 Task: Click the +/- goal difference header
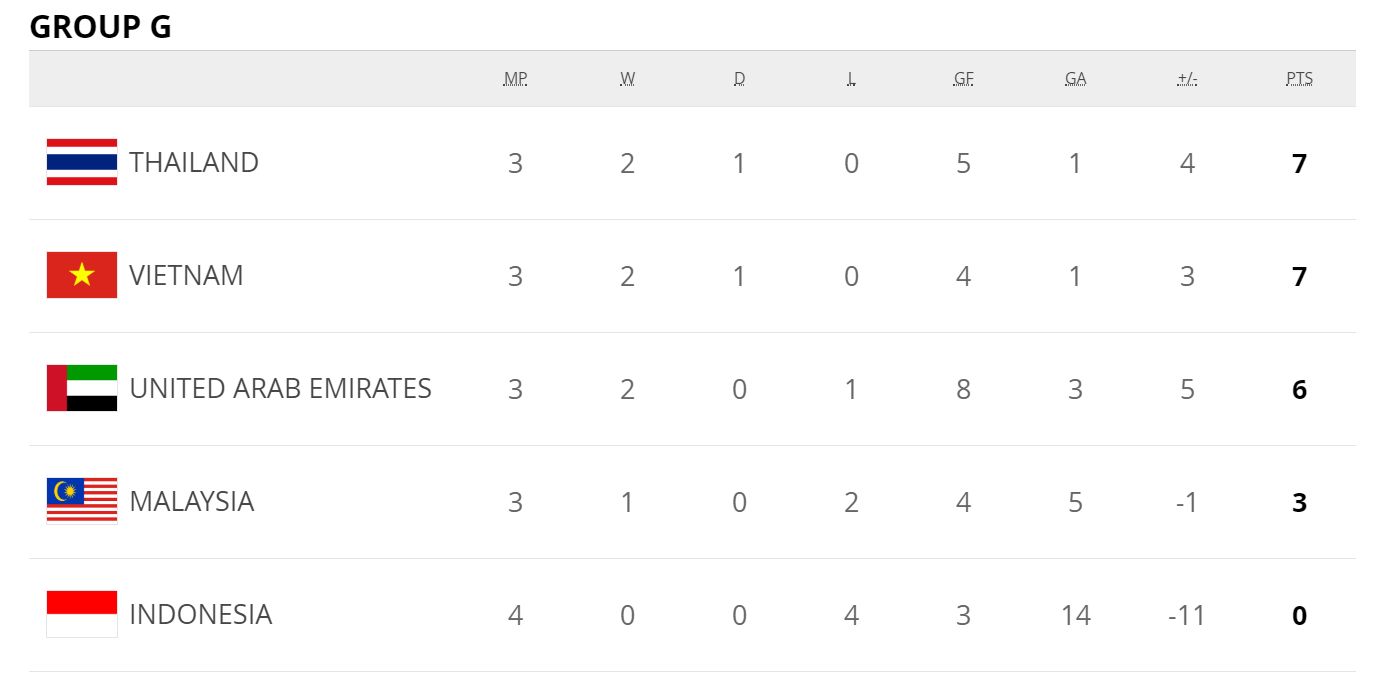[1187, 79]
